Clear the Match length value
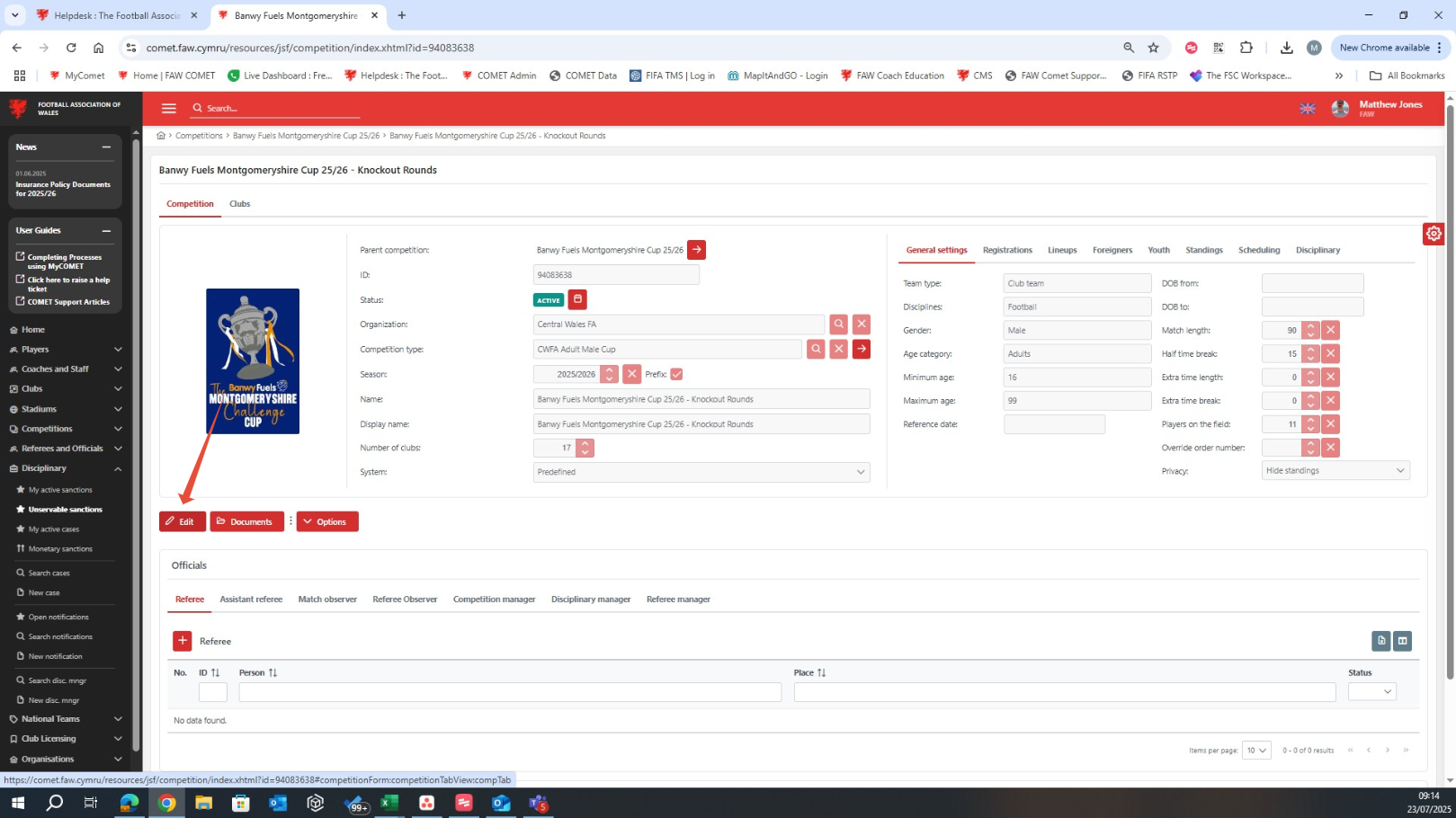This screenshot has height=818, width=1456. [1330, 330]
